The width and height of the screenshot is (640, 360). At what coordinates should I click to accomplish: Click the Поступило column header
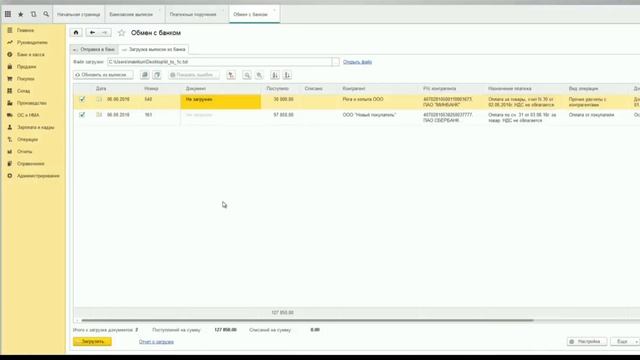pos(278,89)
